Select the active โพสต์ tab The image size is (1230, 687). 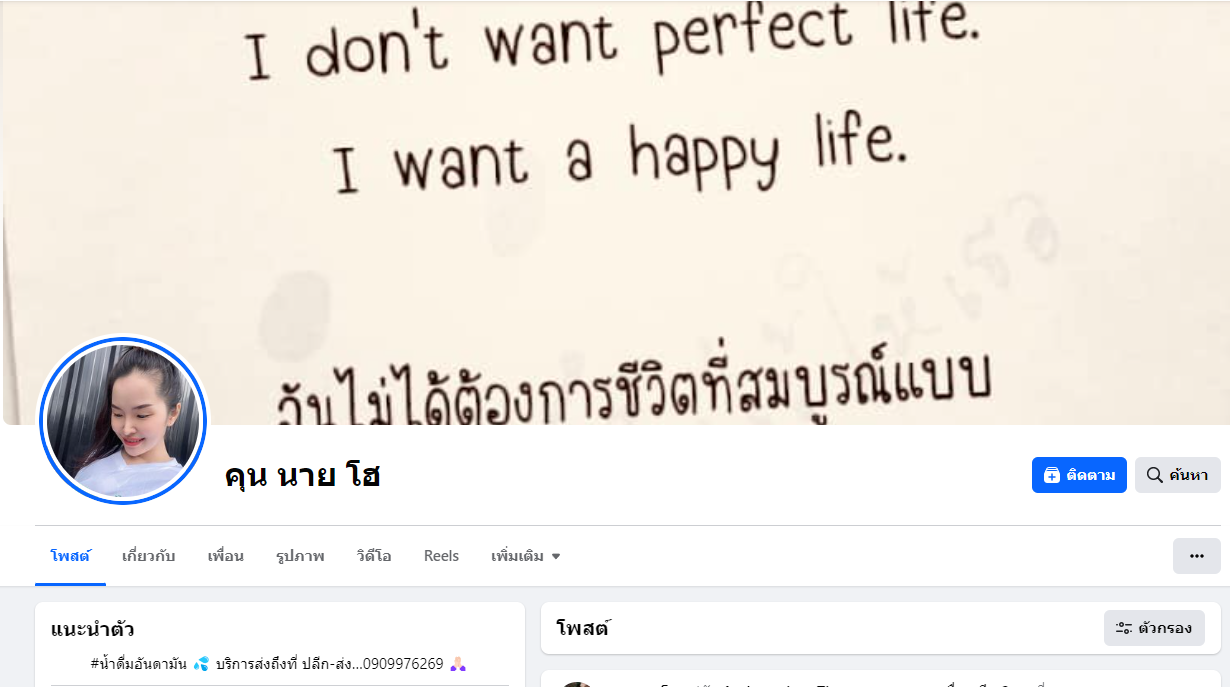tap(70, 556)
